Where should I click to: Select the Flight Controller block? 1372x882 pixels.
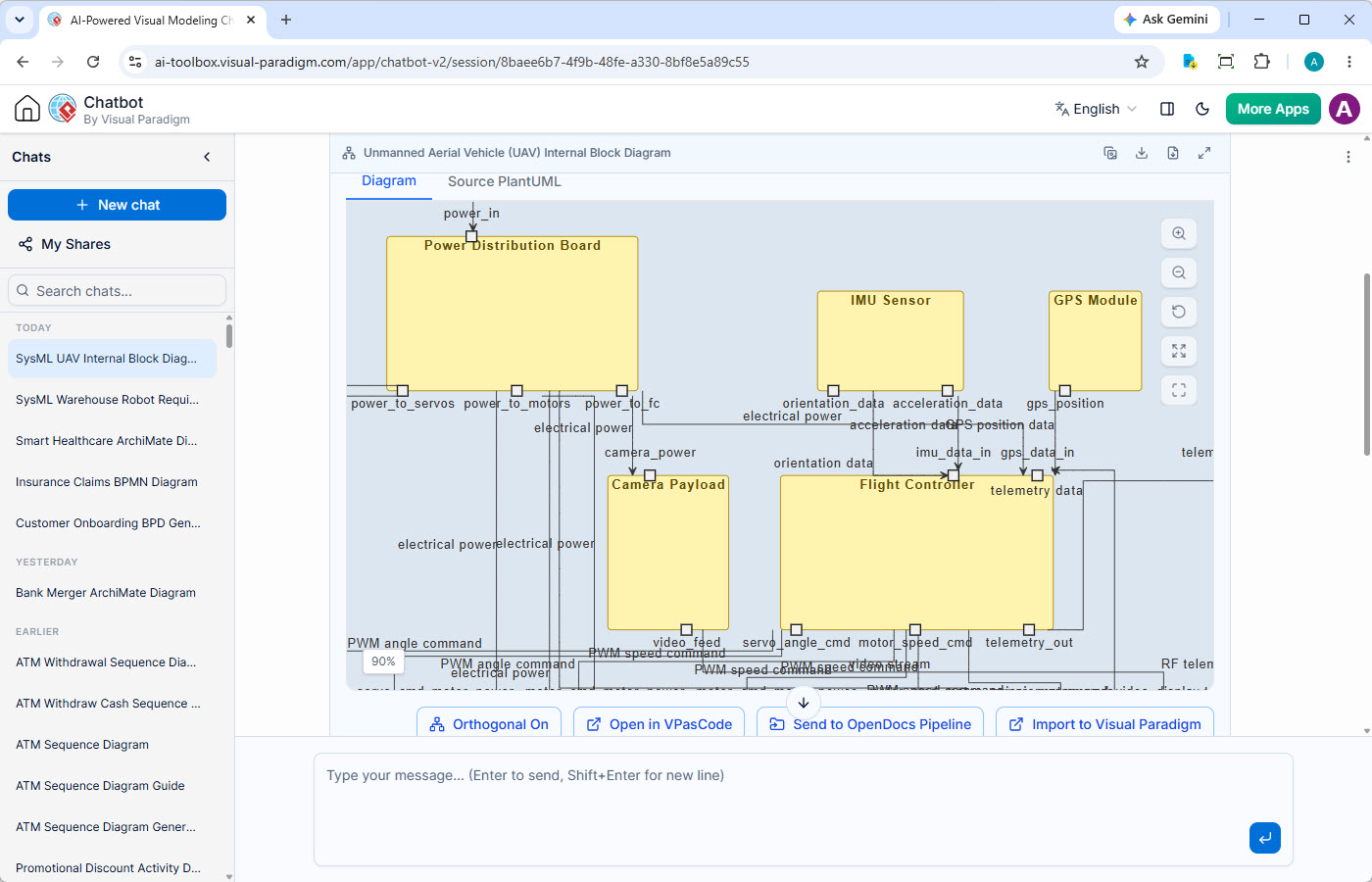click(x=916, y=553)
